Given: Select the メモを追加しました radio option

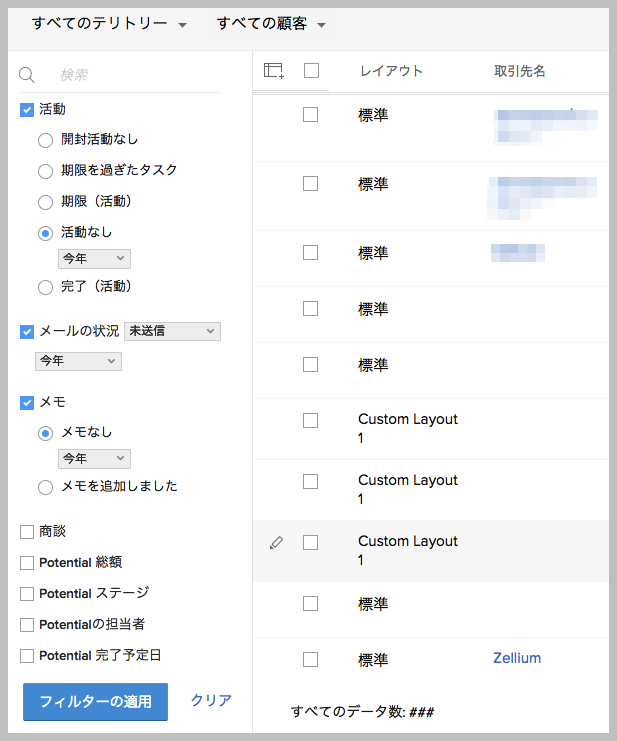Looking at the screenshot, I should [45, 487].
